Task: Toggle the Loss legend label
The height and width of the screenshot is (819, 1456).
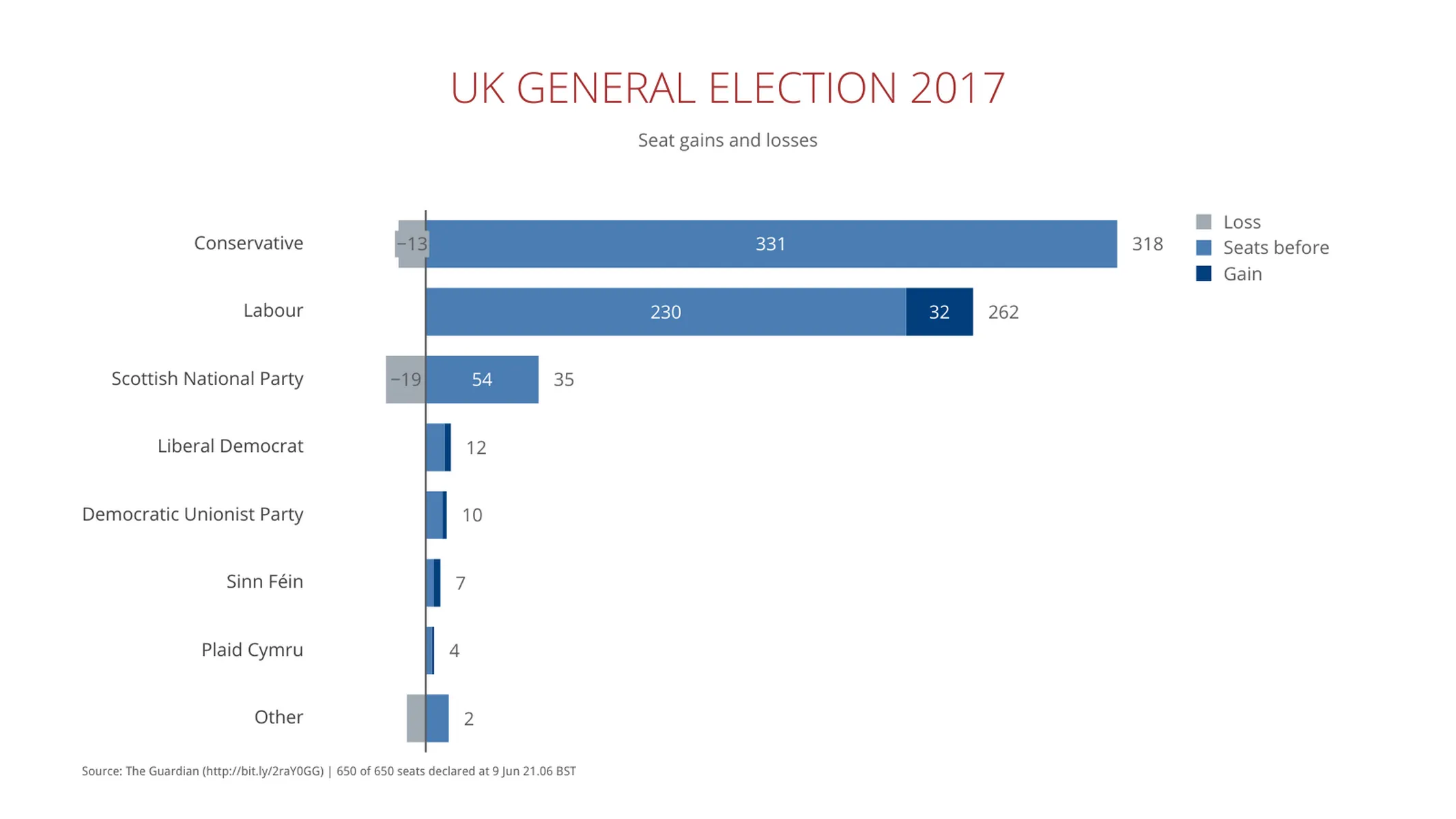Action: [1242, 222]
